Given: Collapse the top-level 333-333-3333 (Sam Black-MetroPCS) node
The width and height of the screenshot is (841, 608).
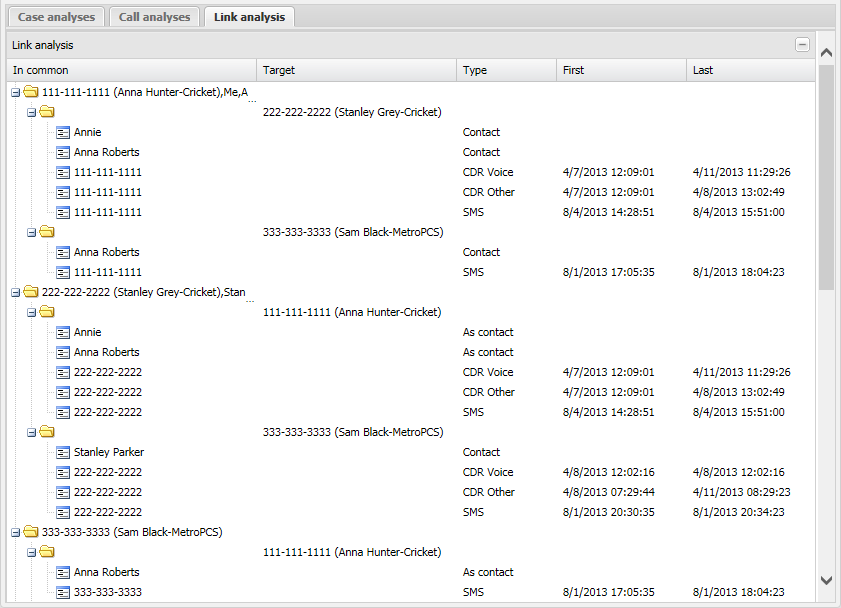Looking at the screenshot, I should [x=16, y=532].
